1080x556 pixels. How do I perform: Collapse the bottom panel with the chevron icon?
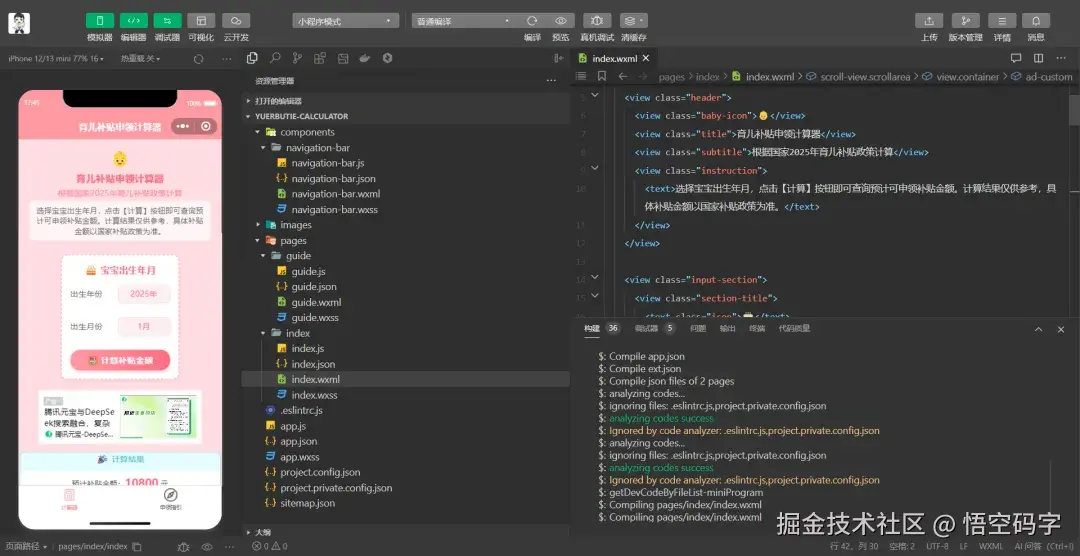click(1039, 329)
